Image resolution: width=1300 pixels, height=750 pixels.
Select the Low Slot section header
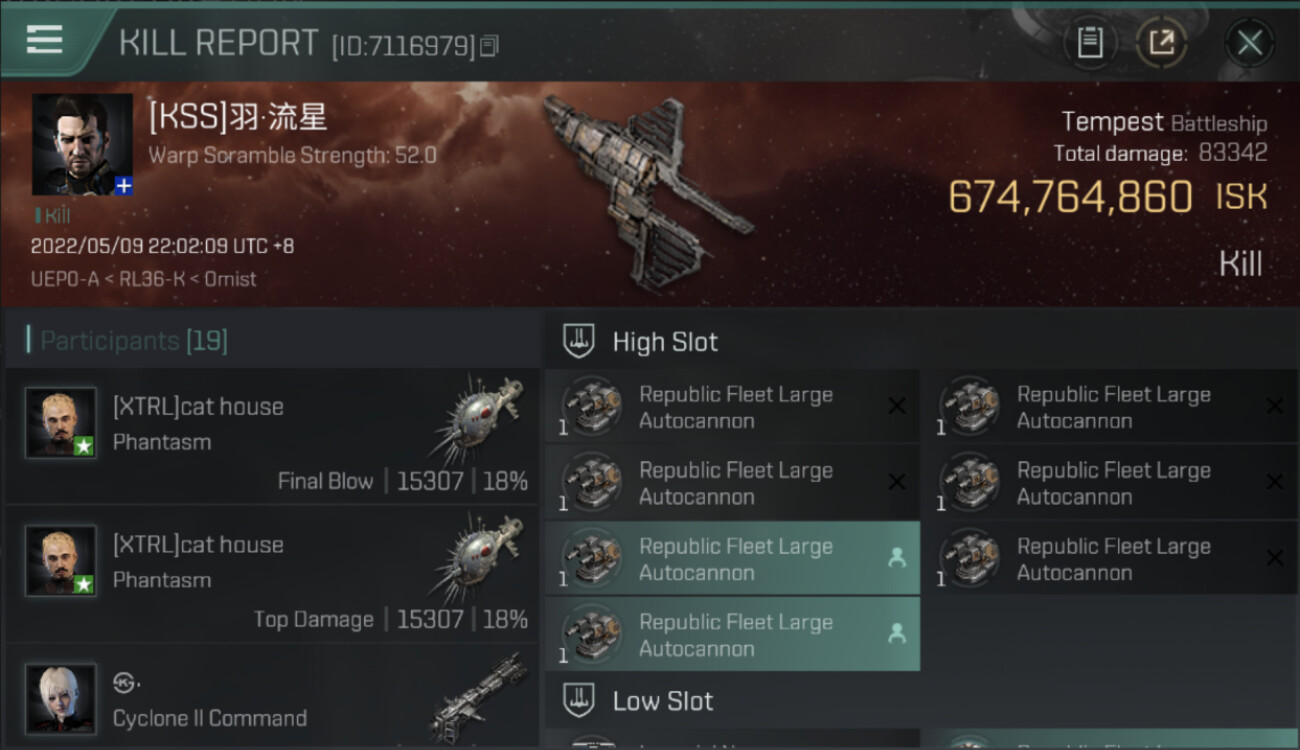pos(663,701)
